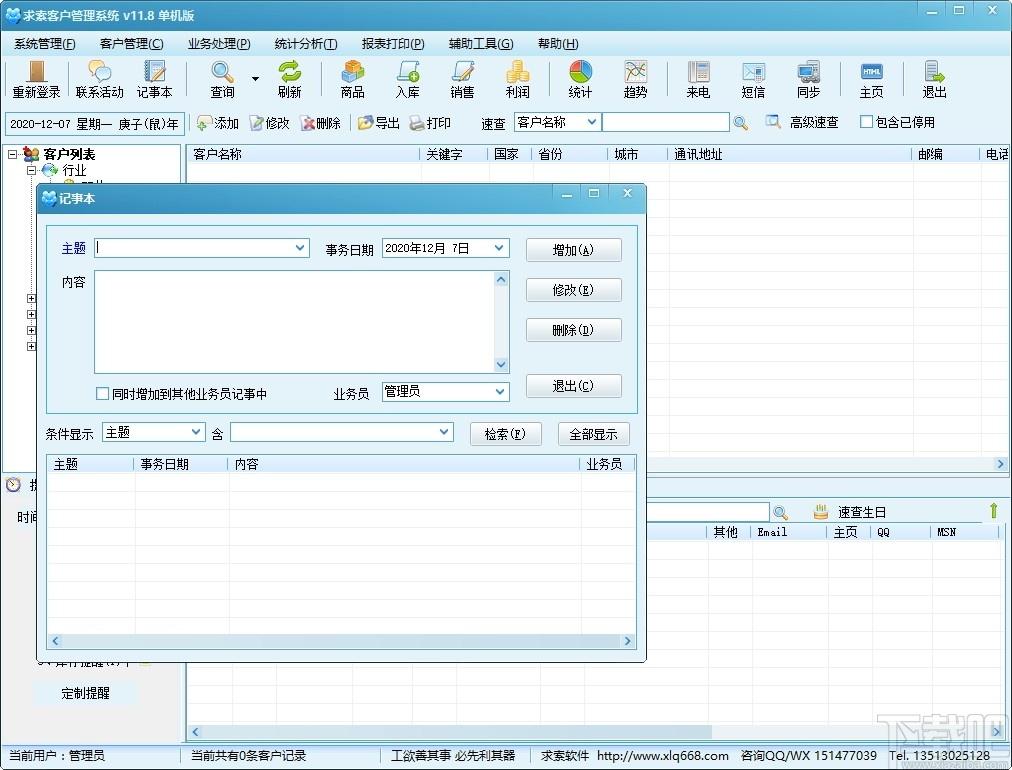This screenshot has width=1012, height=770.
Task: Open the 查询 dropdown arrow
Action: pyautogui.click(x=256, y=79)
